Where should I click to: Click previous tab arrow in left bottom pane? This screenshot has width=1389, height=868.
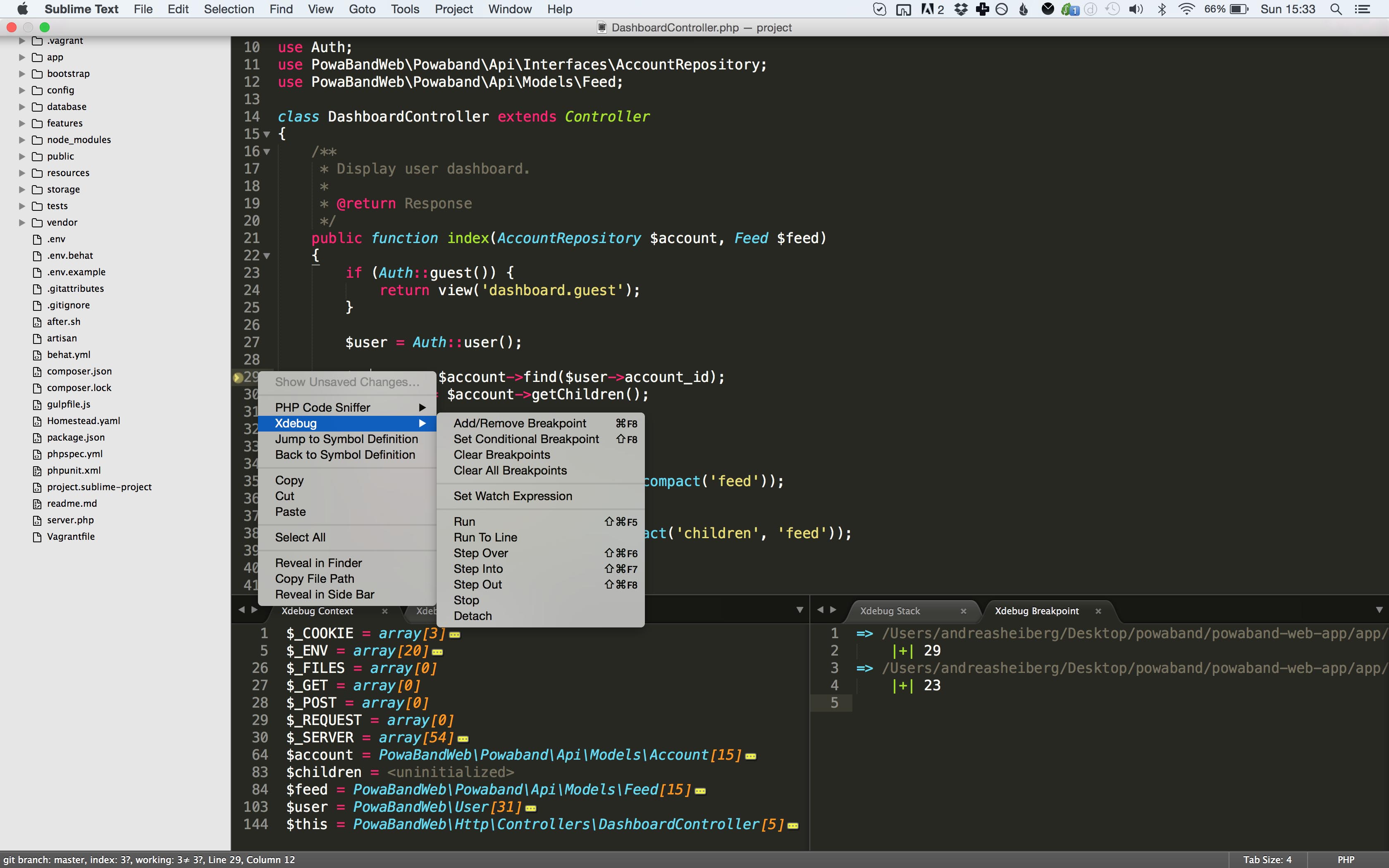point(242,610)
